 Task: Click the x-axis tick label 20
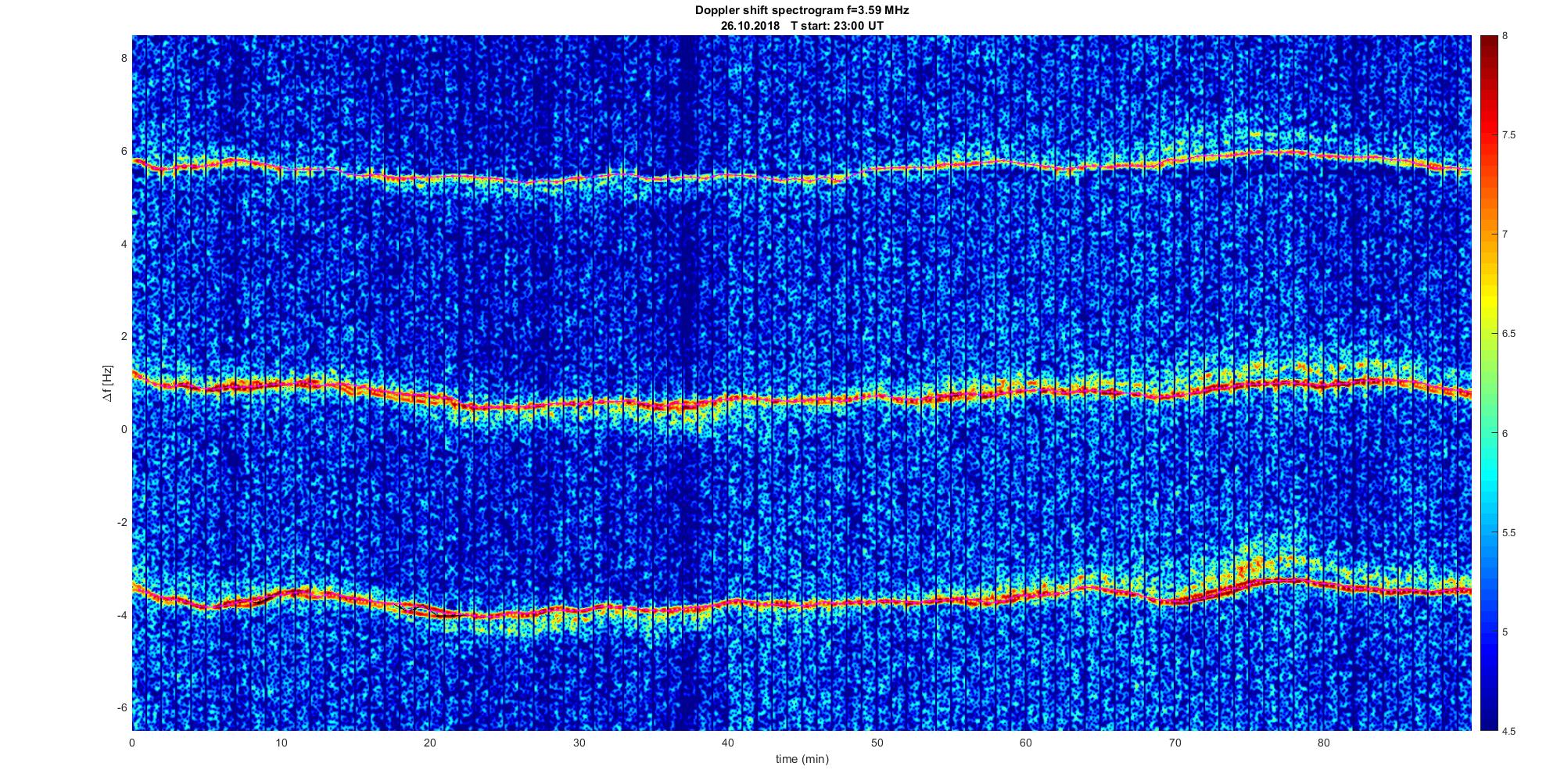pos(430,743)
